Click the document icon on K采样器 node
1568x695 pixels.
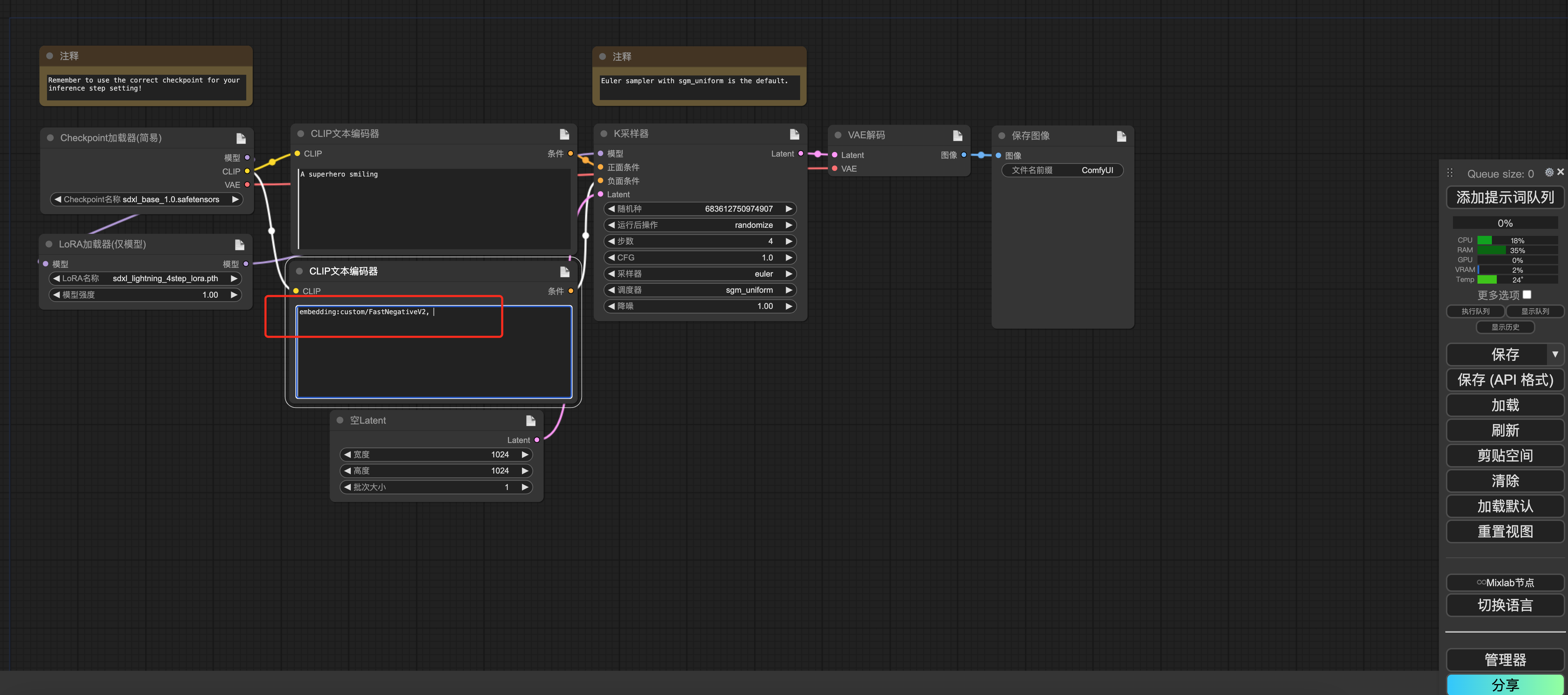click(x=794, y=134)
